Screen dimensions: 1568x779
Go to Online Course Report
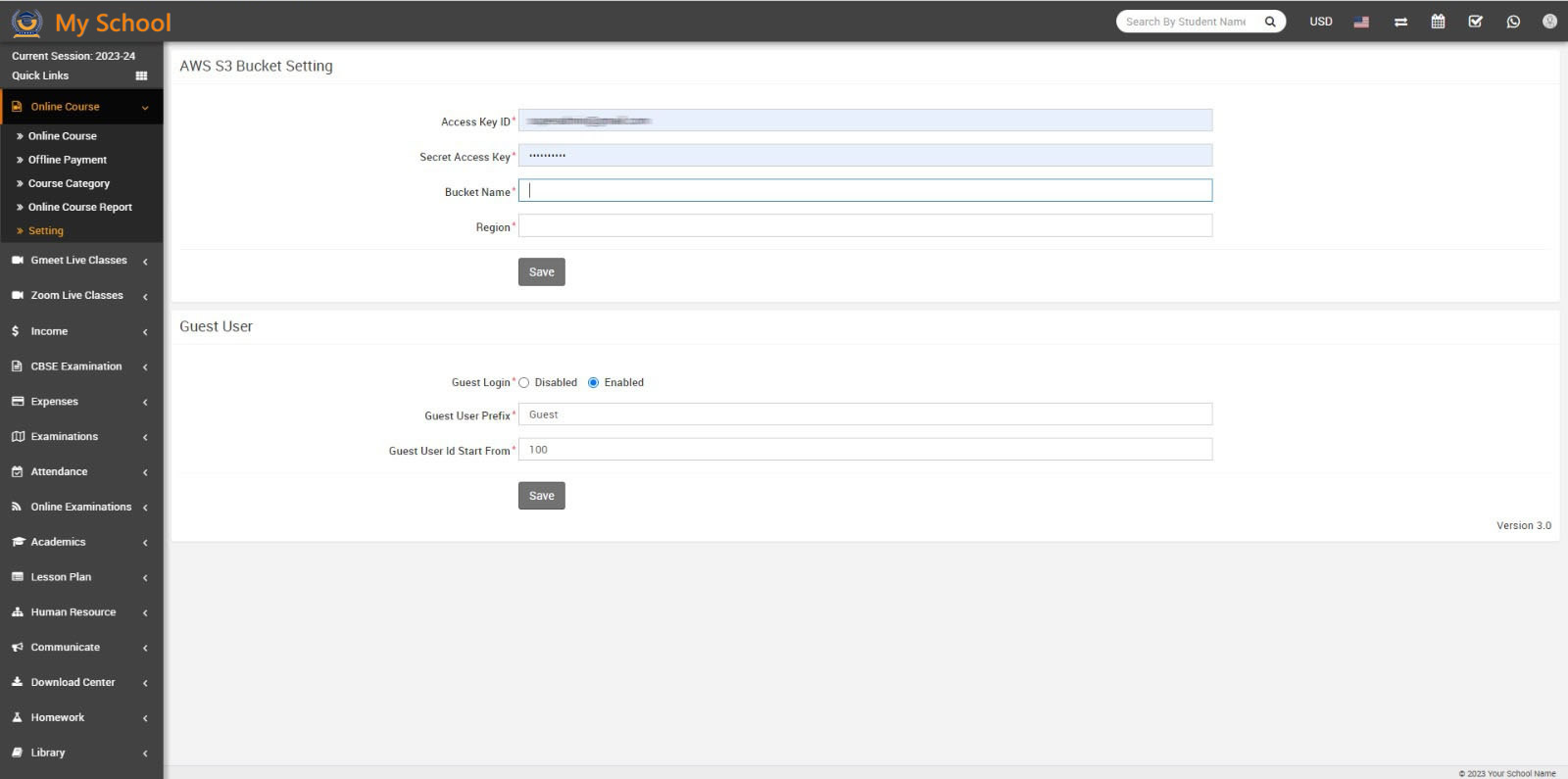pos(79,208)
